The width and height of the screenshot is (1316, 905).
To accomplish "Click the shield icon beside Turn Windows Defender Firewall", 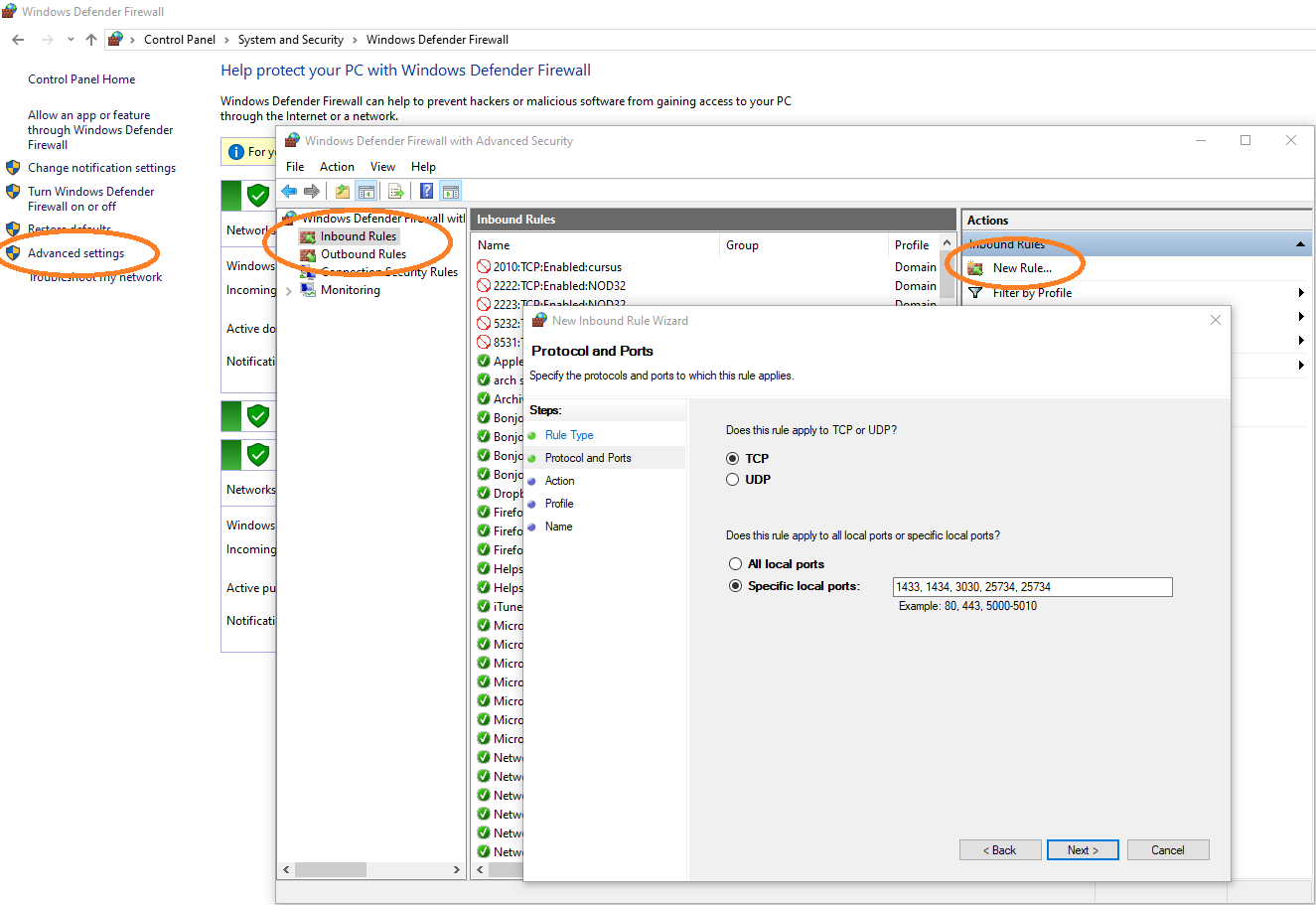I will [x=13, y=192].
